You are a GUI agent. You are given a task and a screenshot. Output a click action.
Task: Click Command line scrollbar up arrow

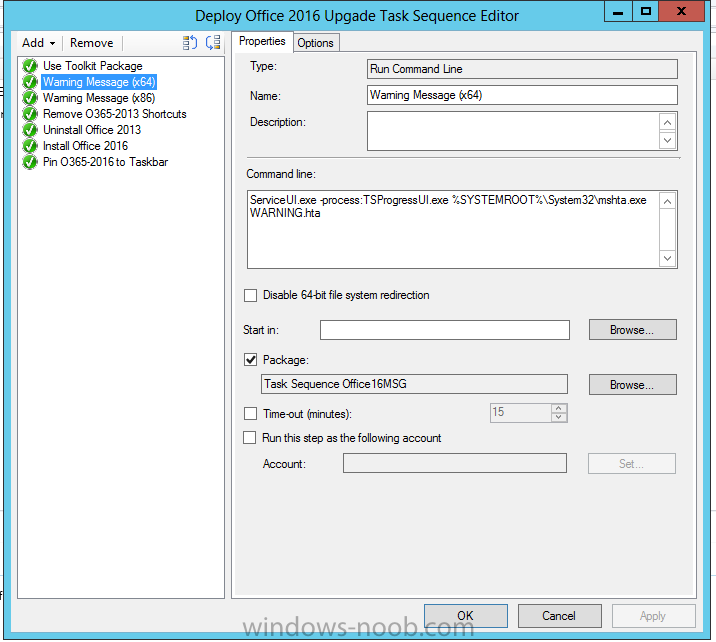coord(668,201)
